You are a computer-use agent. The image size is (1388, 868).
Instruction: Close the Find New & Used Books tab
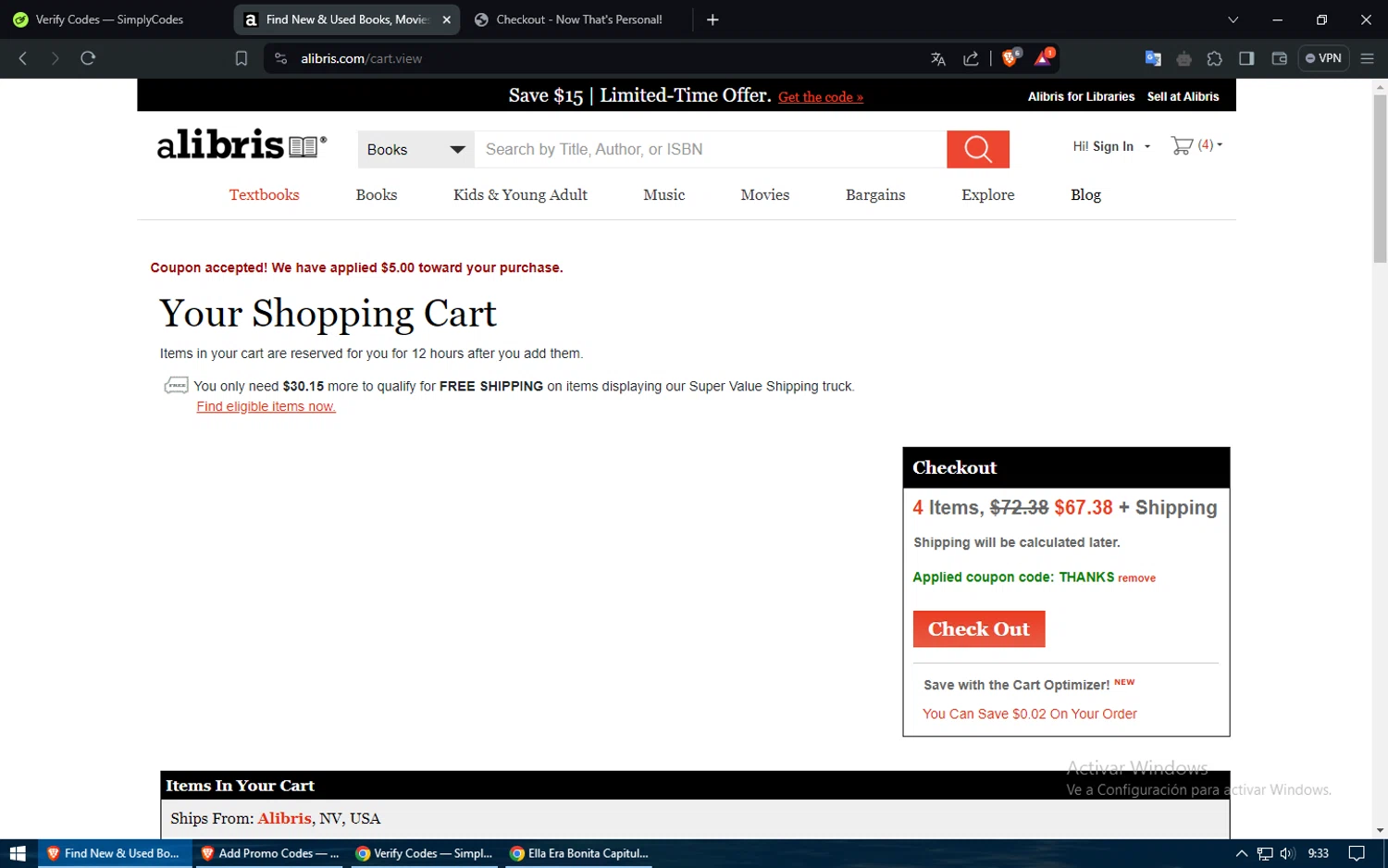click(447, 19)
